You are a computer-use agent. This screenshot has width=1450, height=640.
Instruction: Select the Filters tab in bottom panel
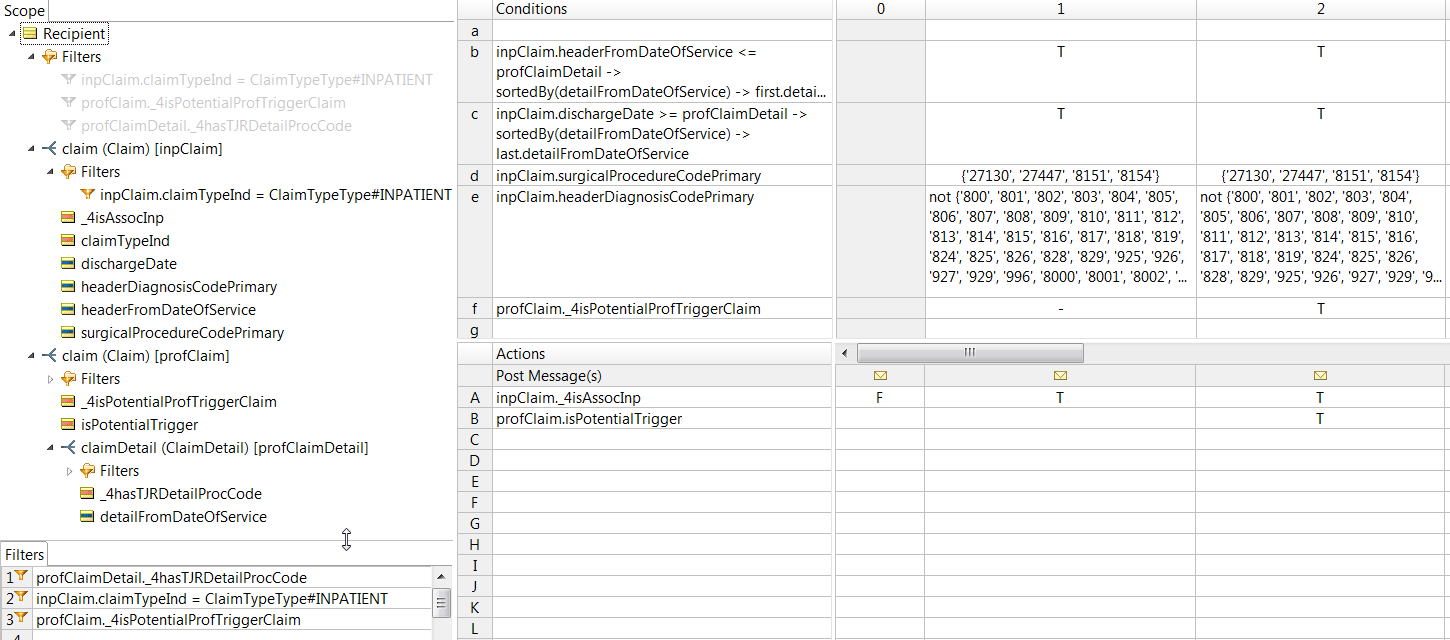tap(25, 554)
